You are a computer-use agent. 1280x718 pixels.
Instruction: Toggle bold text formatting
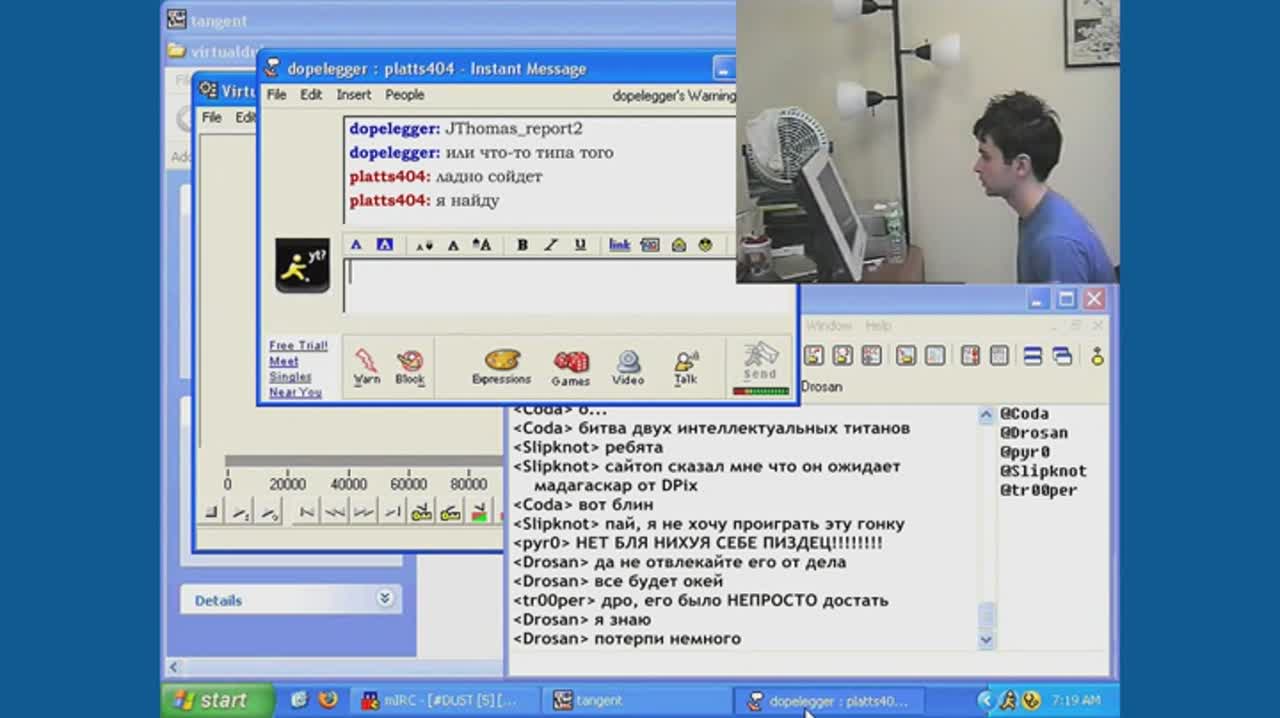tap(522, 245)
